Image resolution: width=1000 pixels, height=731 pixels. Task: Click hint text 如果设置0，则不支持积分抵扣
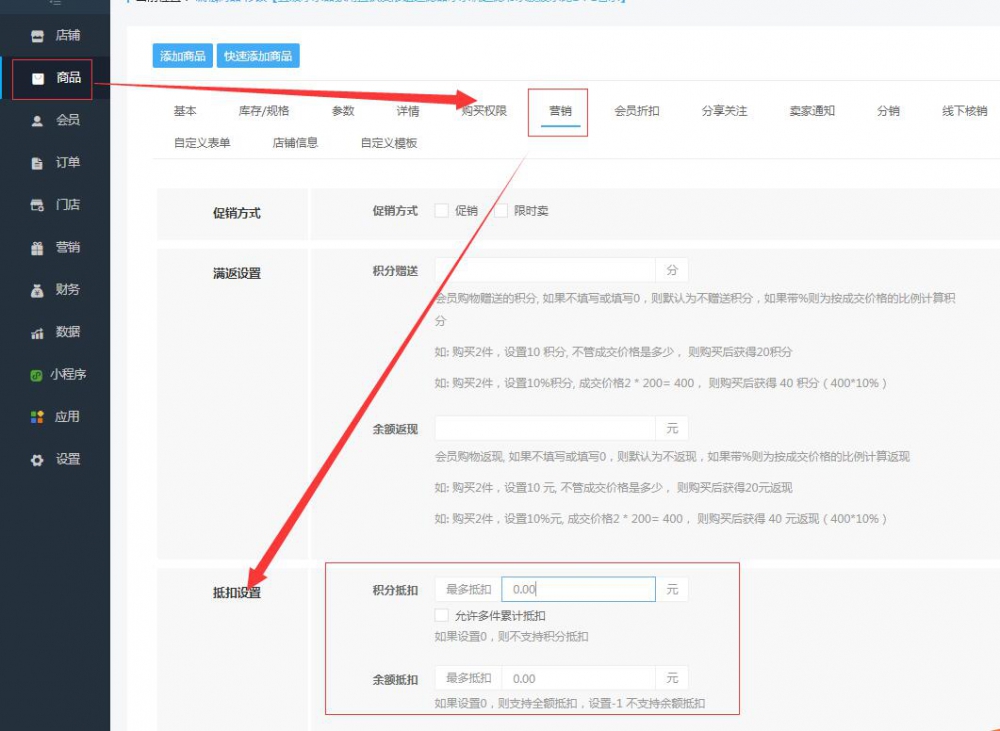tap(511, 637)
